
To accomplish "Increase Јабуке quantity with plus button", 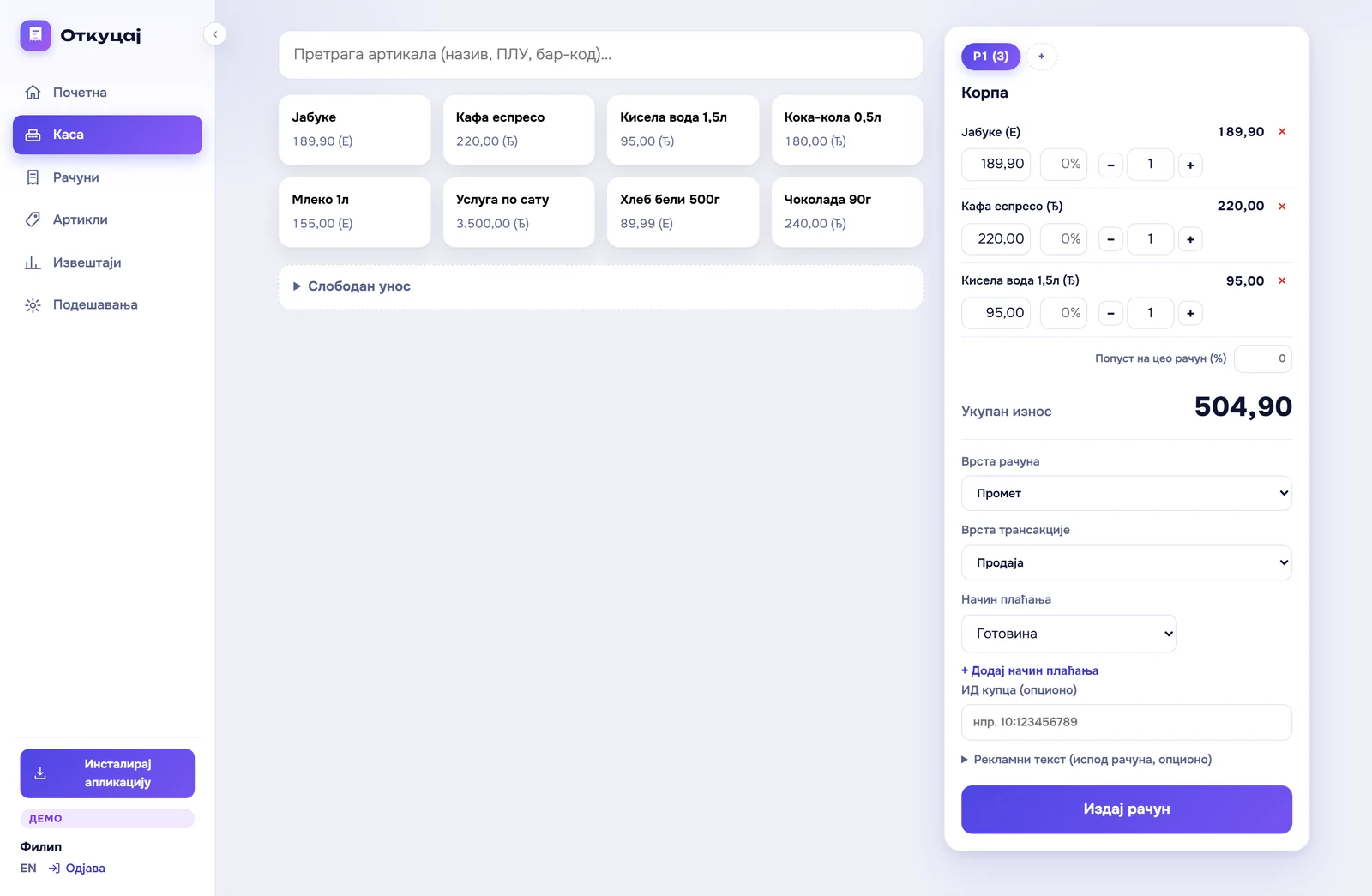I will coord(1190,165).
